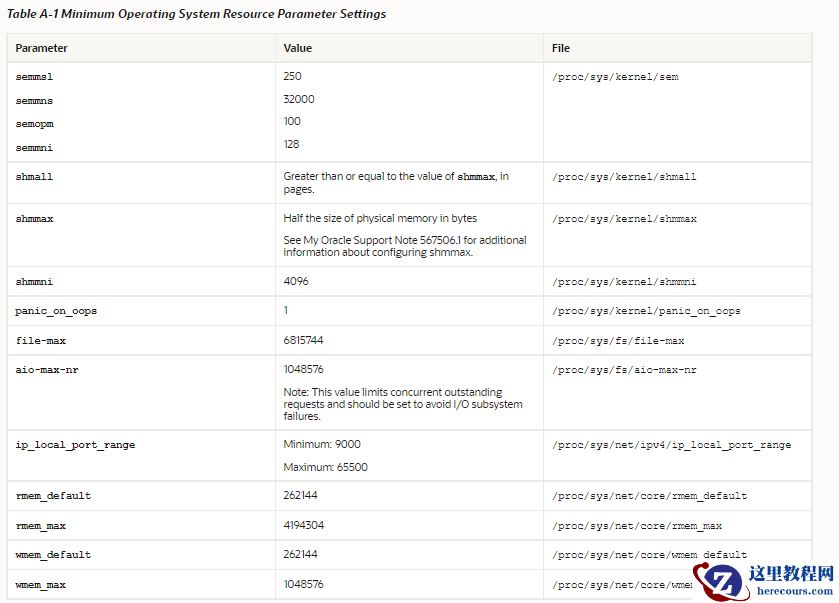Click the File column header
Screen dimensions: 839x603
click(561, 48)
